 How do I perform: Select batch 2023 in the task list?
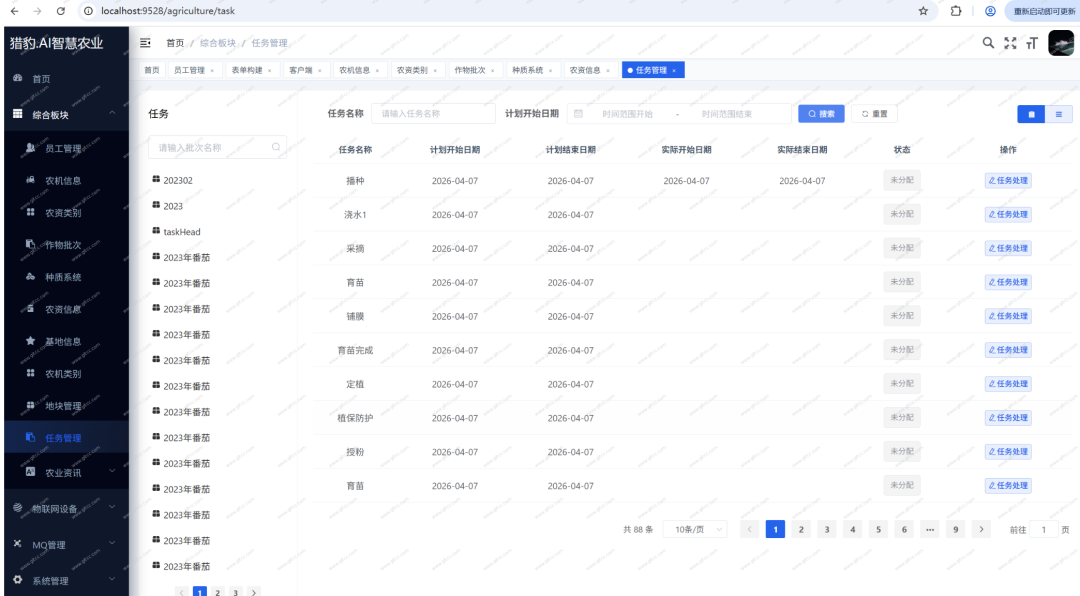173,206
